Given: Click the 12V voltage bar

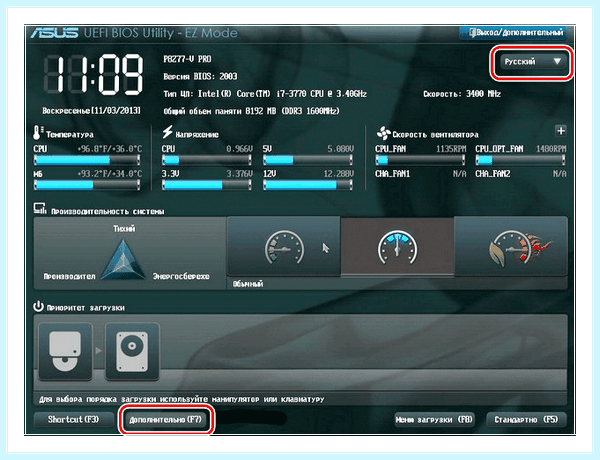Looking at the screenshot, I should (308, 185).
